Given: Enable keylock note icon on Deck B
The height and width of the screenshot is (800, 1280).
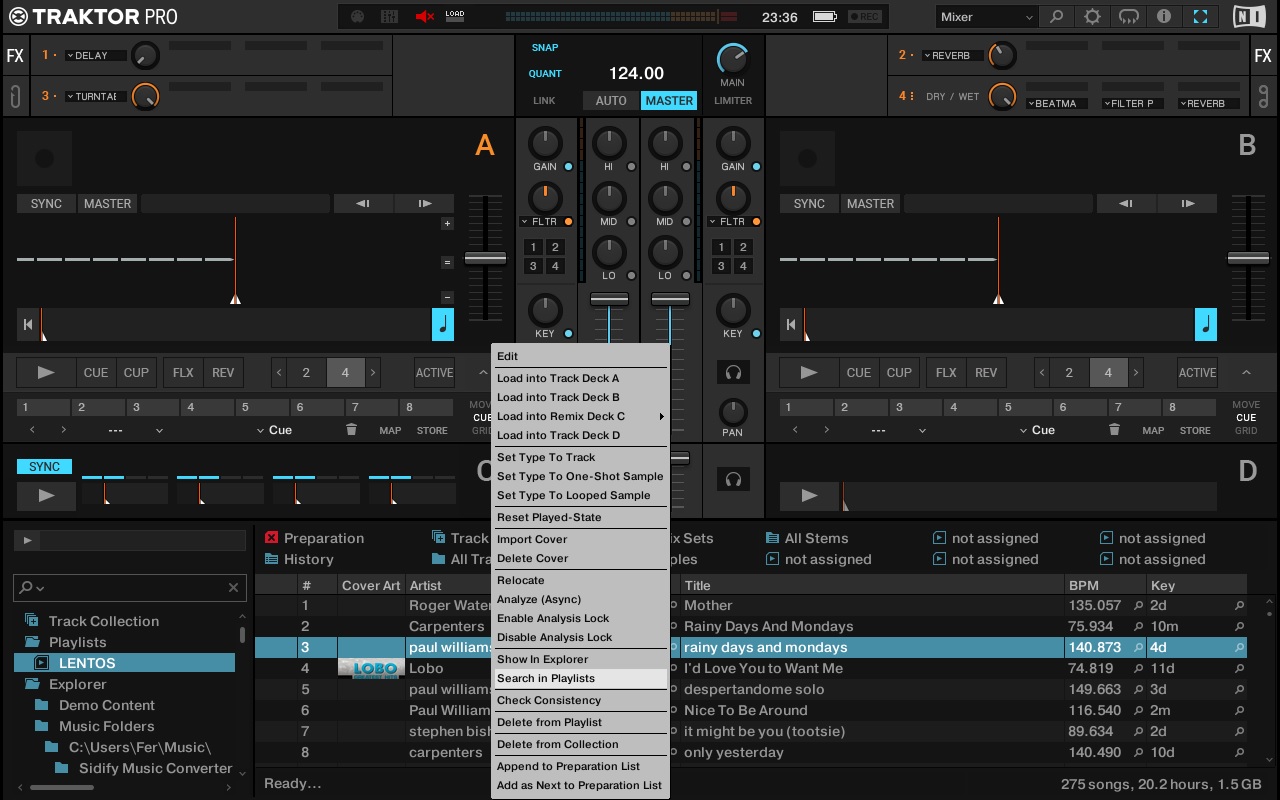Looking at the screenshot, I should tap(1206, 325).
